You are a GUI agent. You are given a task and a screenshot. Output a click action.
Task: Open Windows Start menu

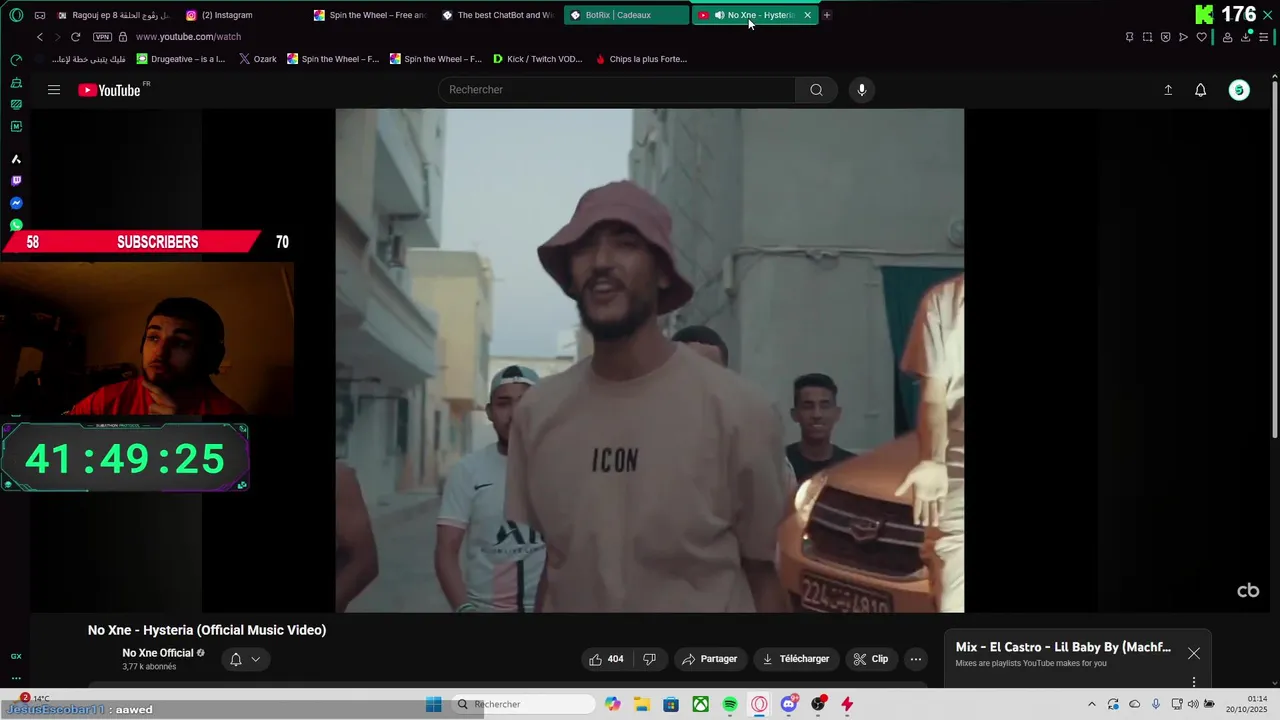[x=434, y=705]
